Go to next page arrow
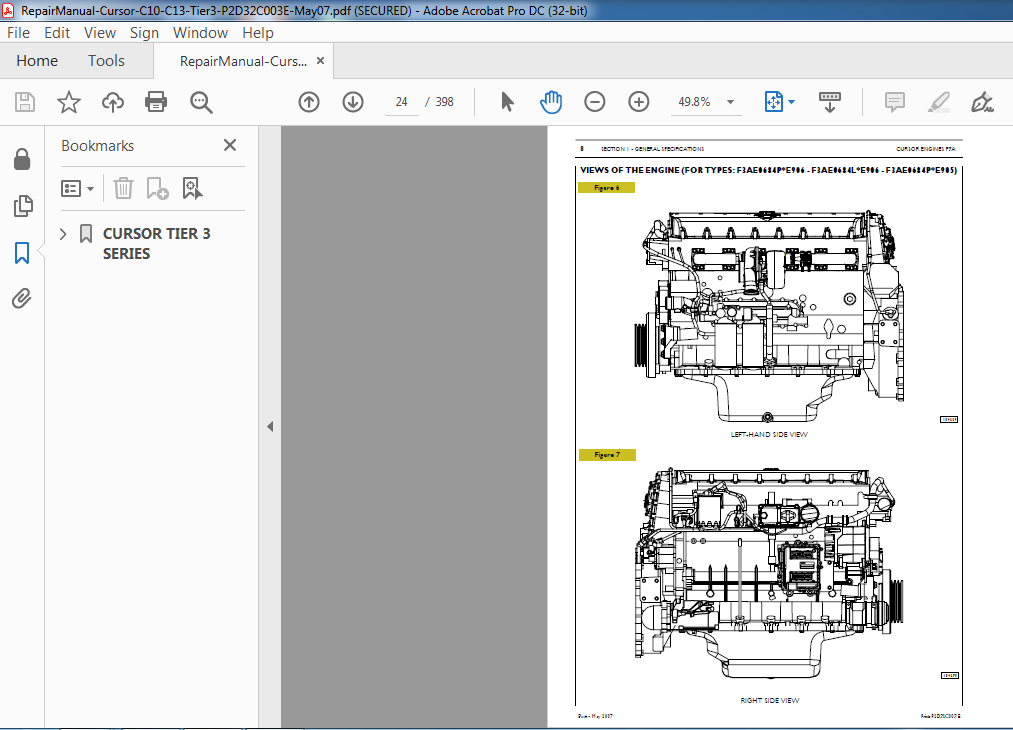Screen dimensions: 1013x730 tap(353, 102)
